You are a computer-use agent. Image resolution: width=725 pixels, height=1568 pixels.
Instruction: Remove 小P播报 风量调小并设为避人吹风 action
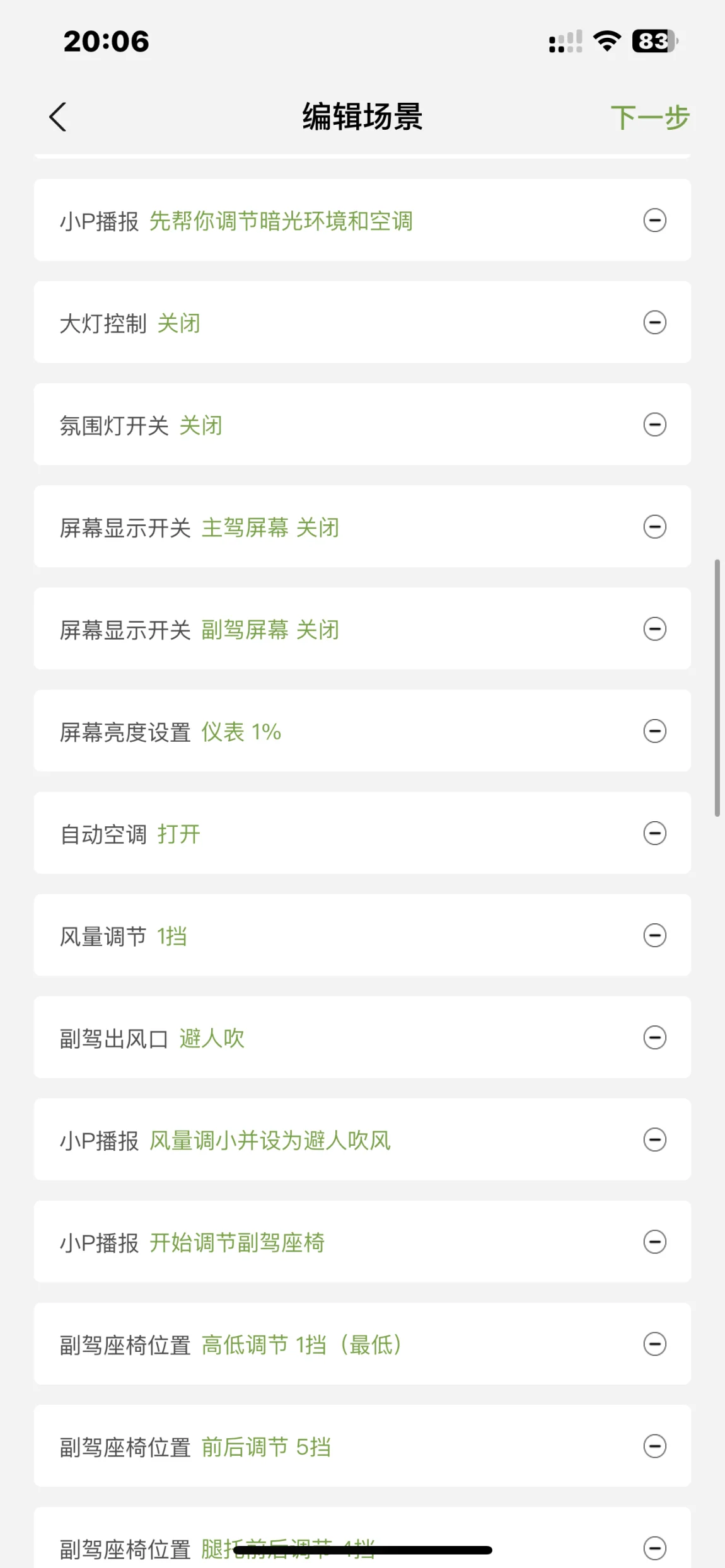coord(654,1139)
